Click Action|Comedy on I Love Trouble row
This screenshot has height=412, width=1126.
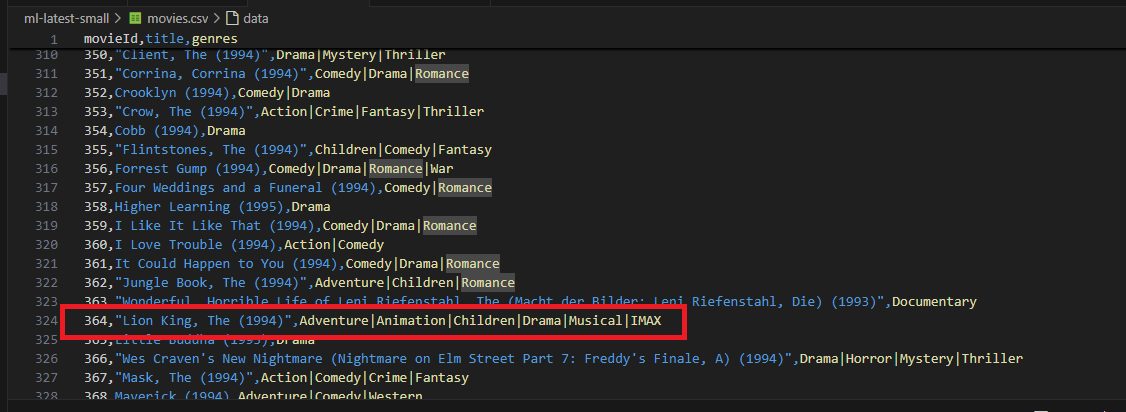click(x=334, y=245)
